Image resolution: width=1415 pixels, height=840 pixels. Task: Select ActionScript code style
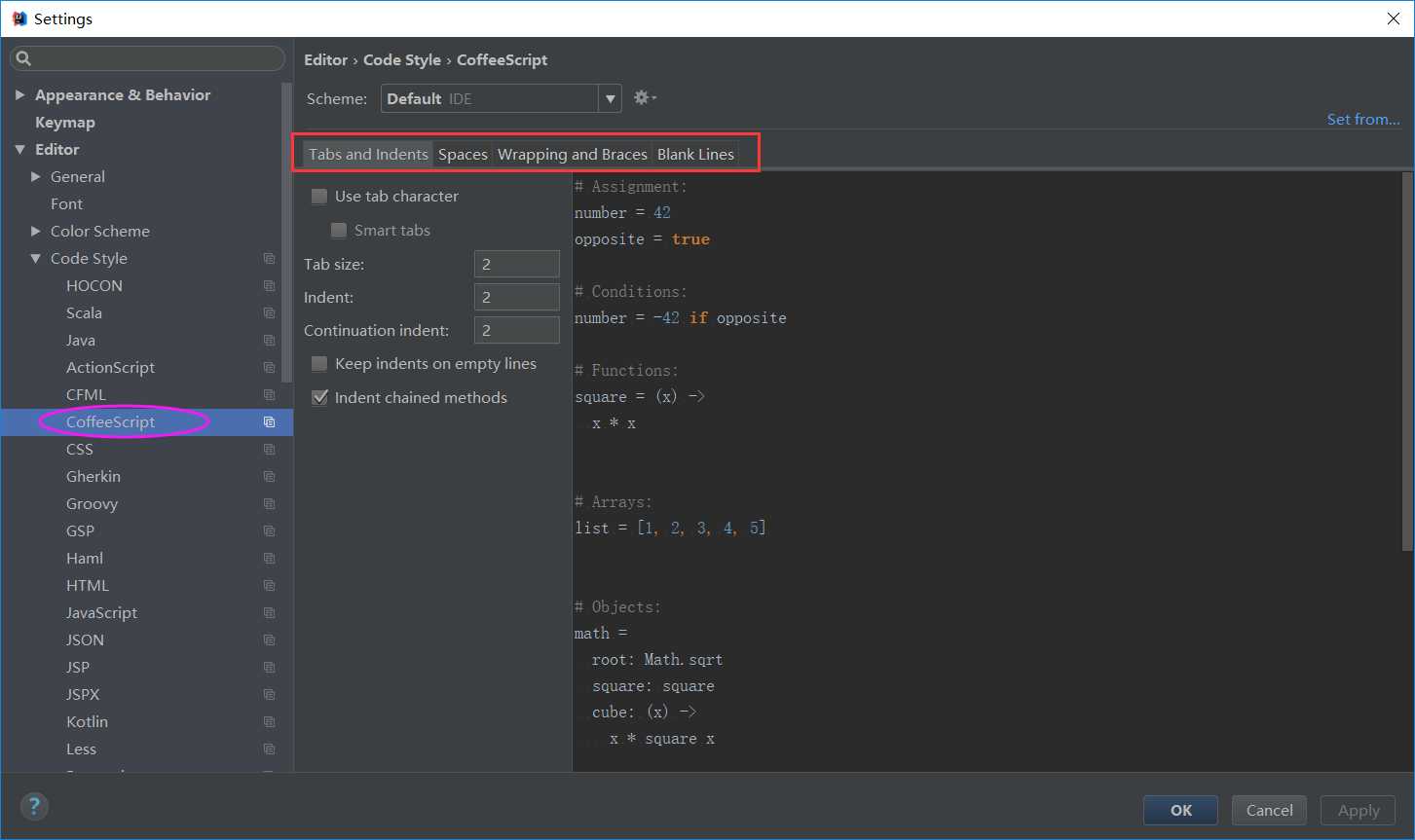110,368
